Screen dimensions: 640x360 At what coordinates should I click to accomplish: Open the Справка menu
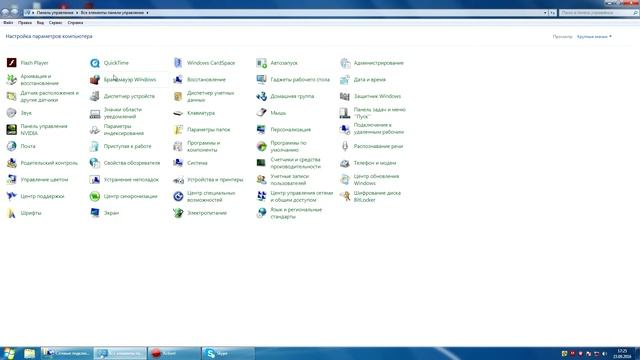[76, 23]
